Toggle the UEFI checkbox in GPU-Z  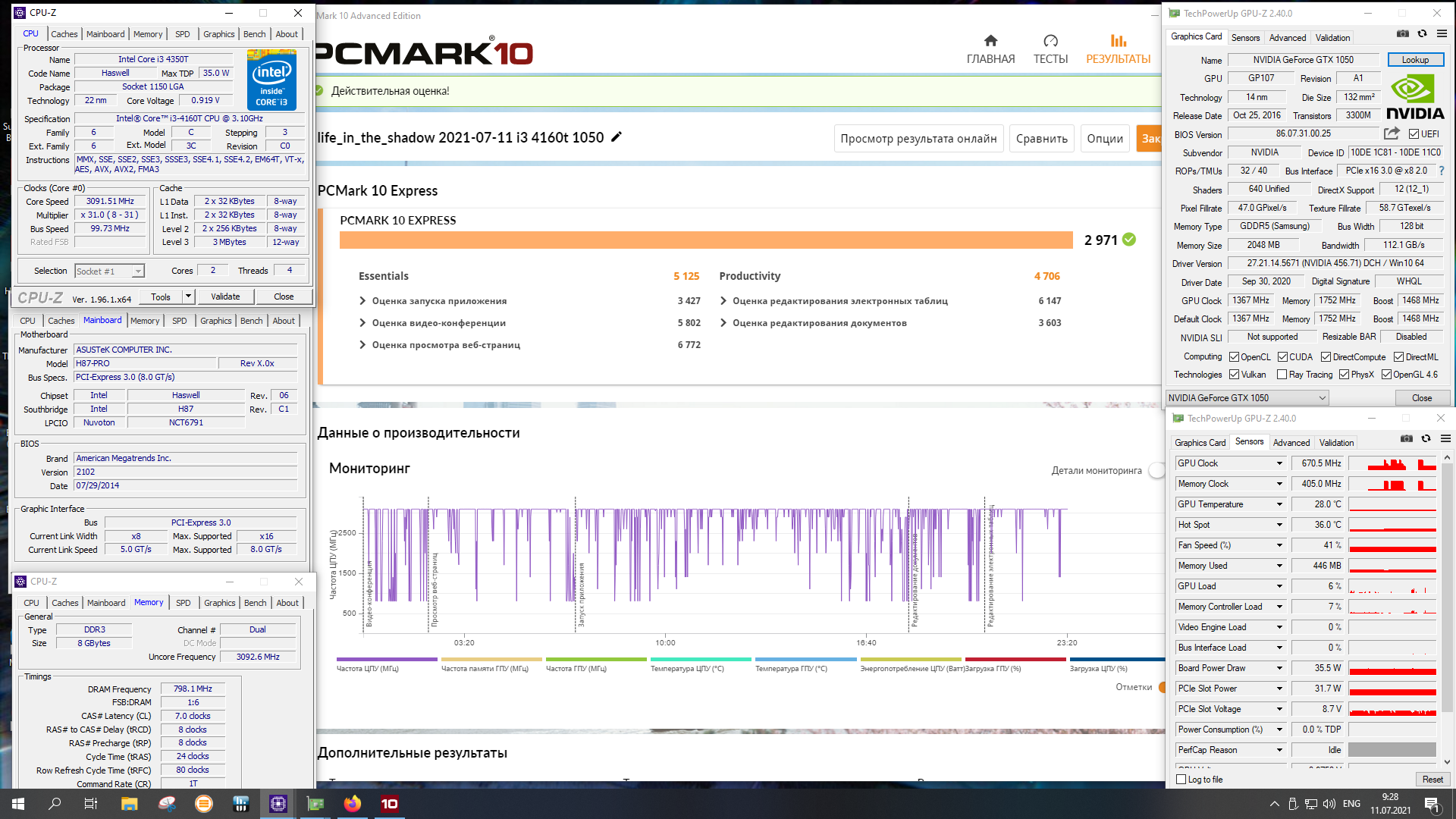(x=1414, y=134)
